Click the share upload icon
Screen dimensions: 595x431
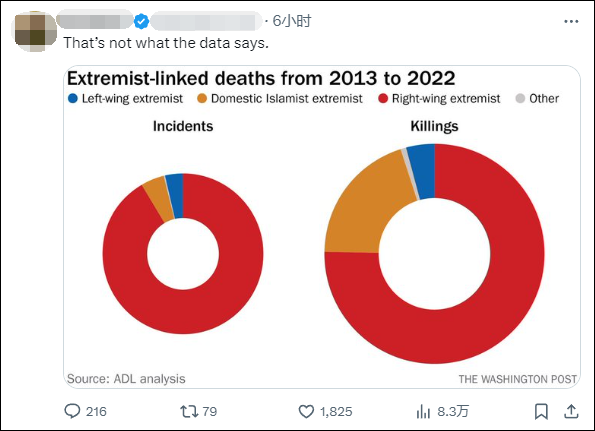pos(571,411)
